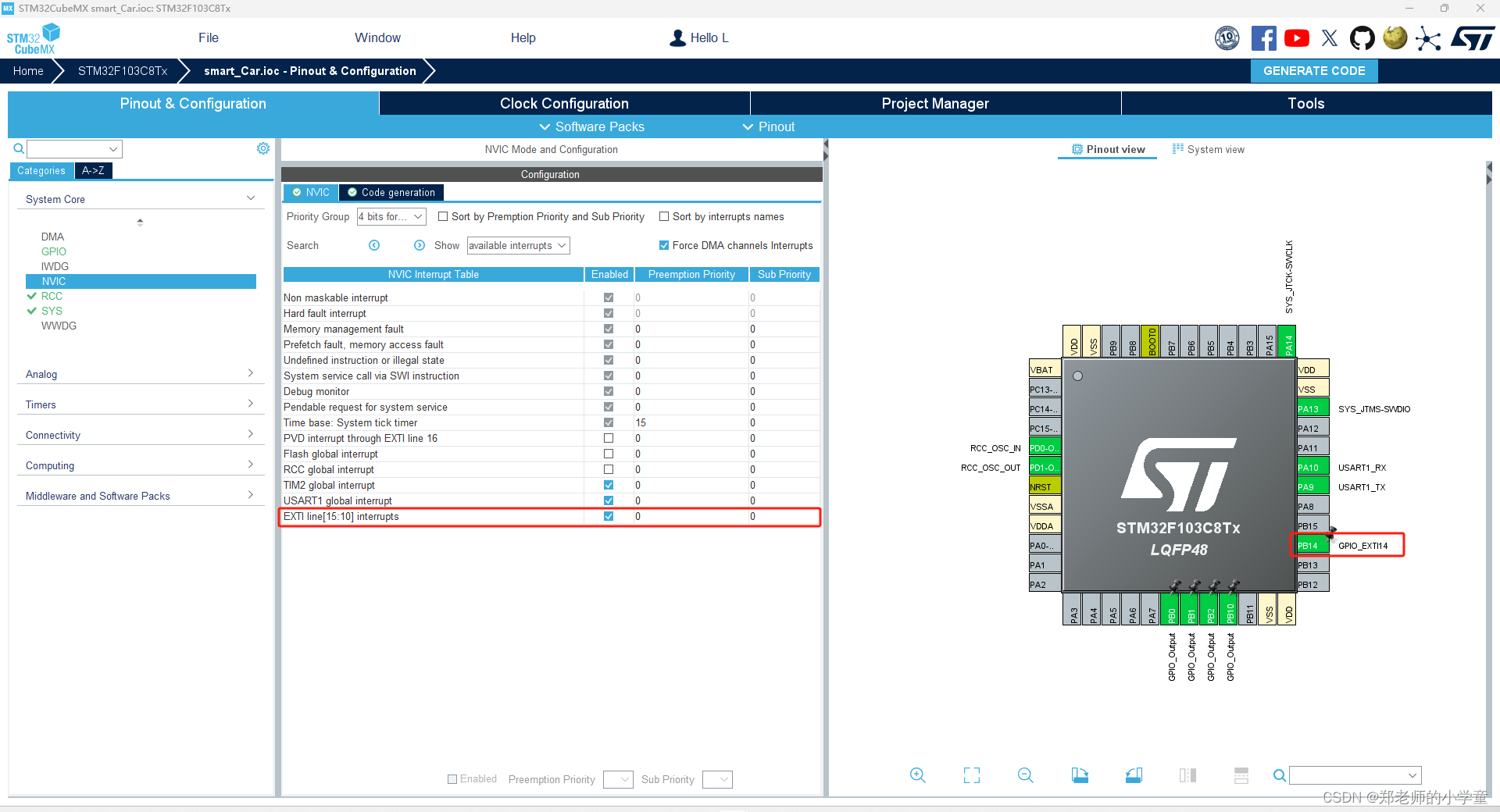Rotate the chip clockwise
Screen dimensions: 1500x812
tap(1080, 775)
